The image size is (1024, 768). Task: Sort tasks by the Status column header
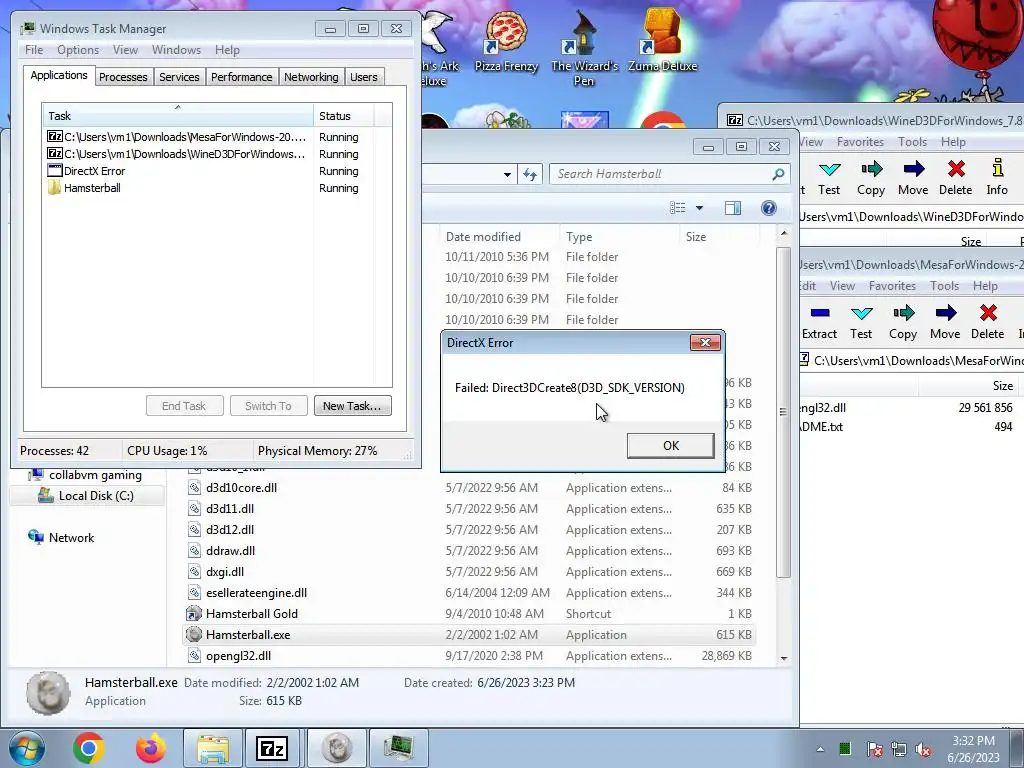(344, 116)
